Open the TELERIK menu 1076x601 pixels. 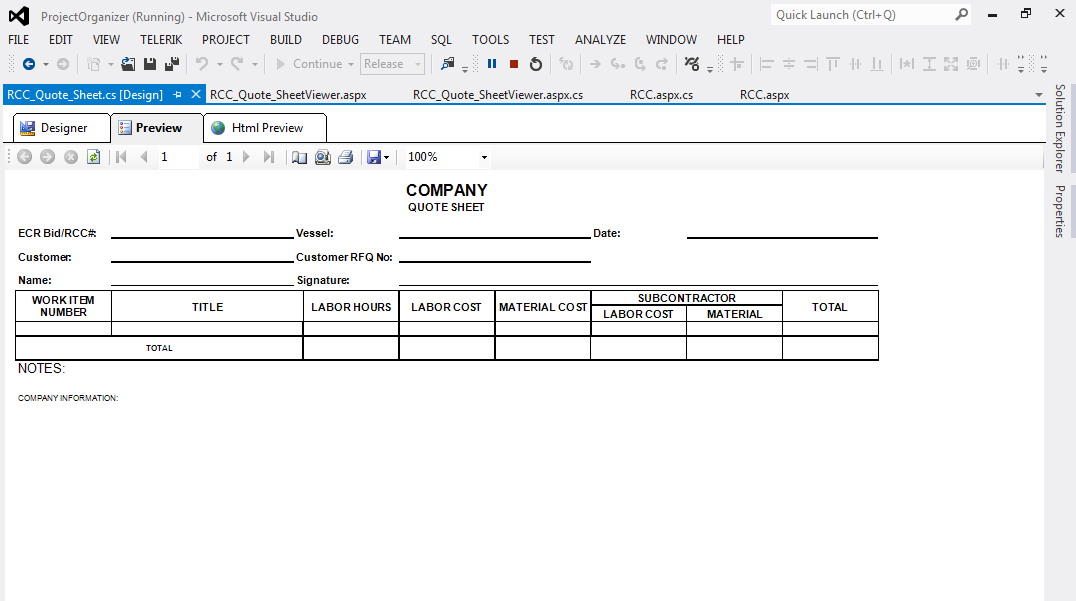coord(161,40)
